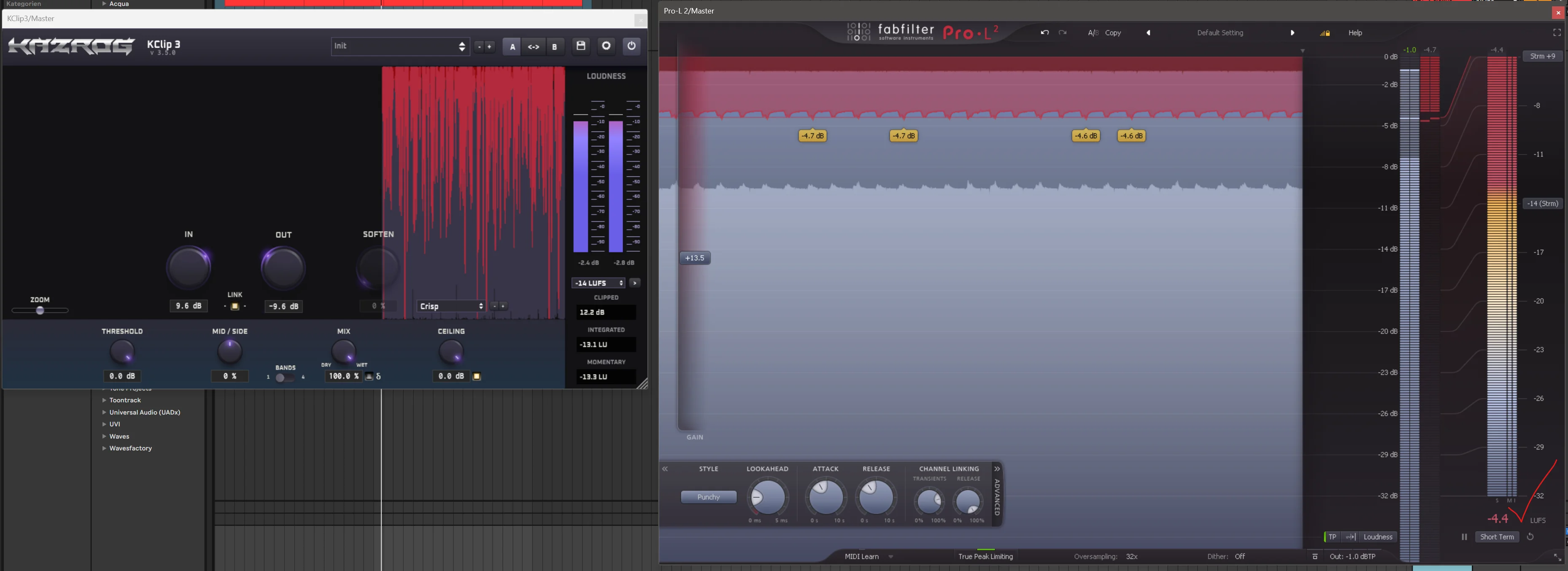The width and height of the screenshot is (1568, 571).
Task: Click the Loudness metering button
Action: pos(1377,537)
